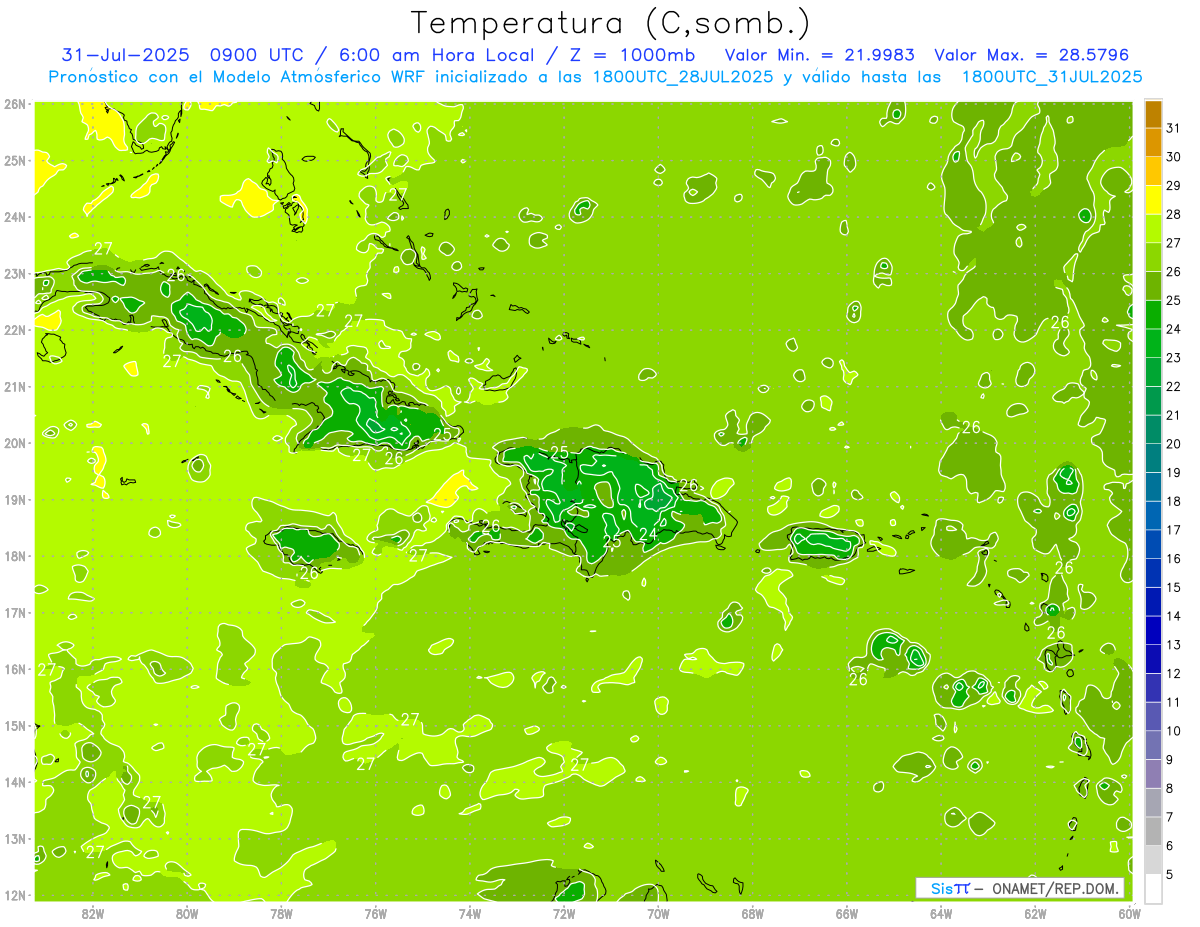The image size is (1200, 927).
Task: Click legend value '18' on the color bar
Action: point(1174,501)
